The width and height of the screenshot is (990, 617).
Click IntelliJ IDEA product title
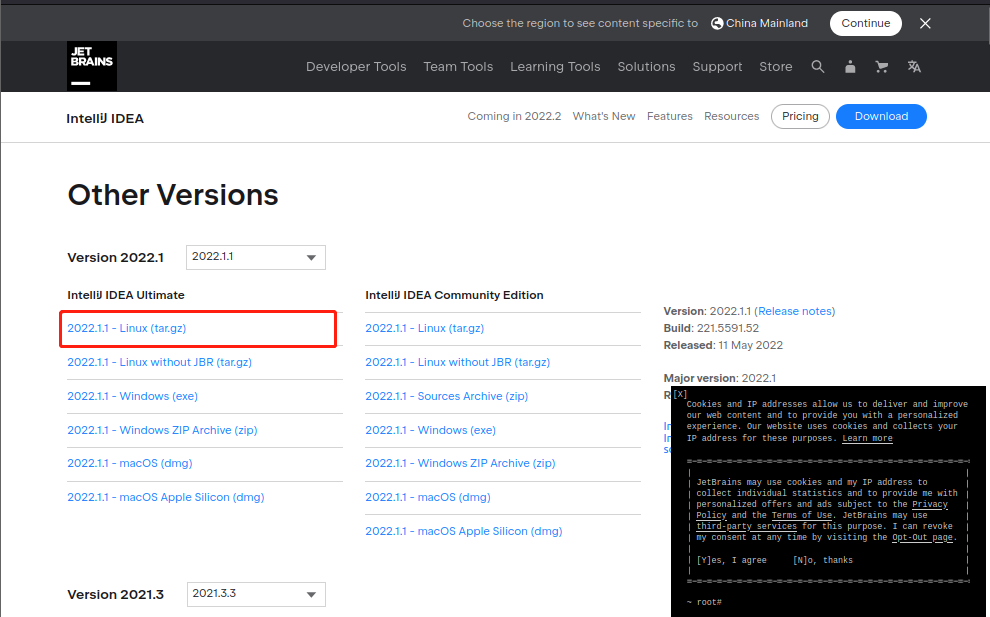click(105, 119)
